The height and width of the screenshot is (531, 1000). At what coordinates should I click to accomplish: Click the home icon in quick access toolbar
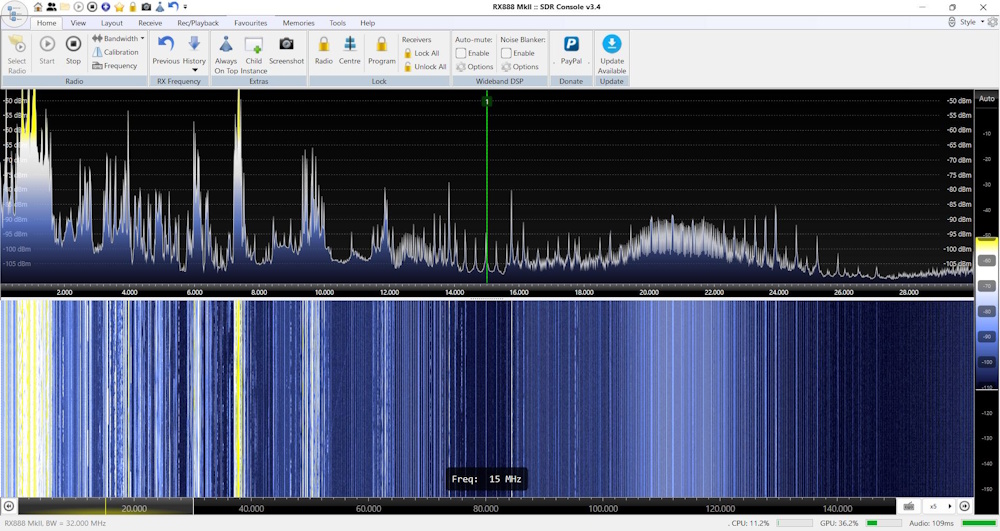(x=38, y=7)
